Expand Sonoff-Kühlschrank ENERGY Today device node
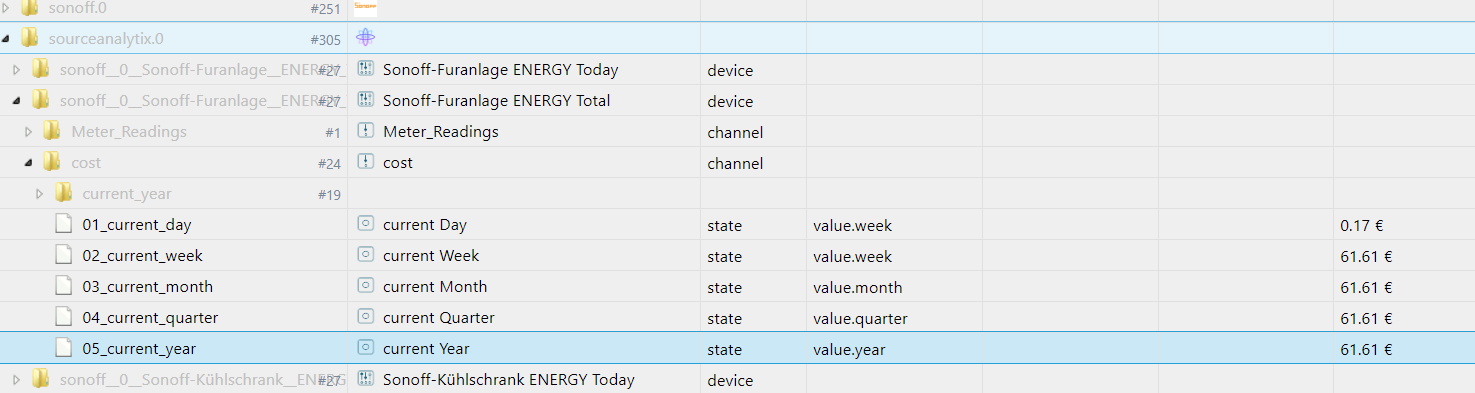The height and width of the screenshot is (393, 1475). 17,380
